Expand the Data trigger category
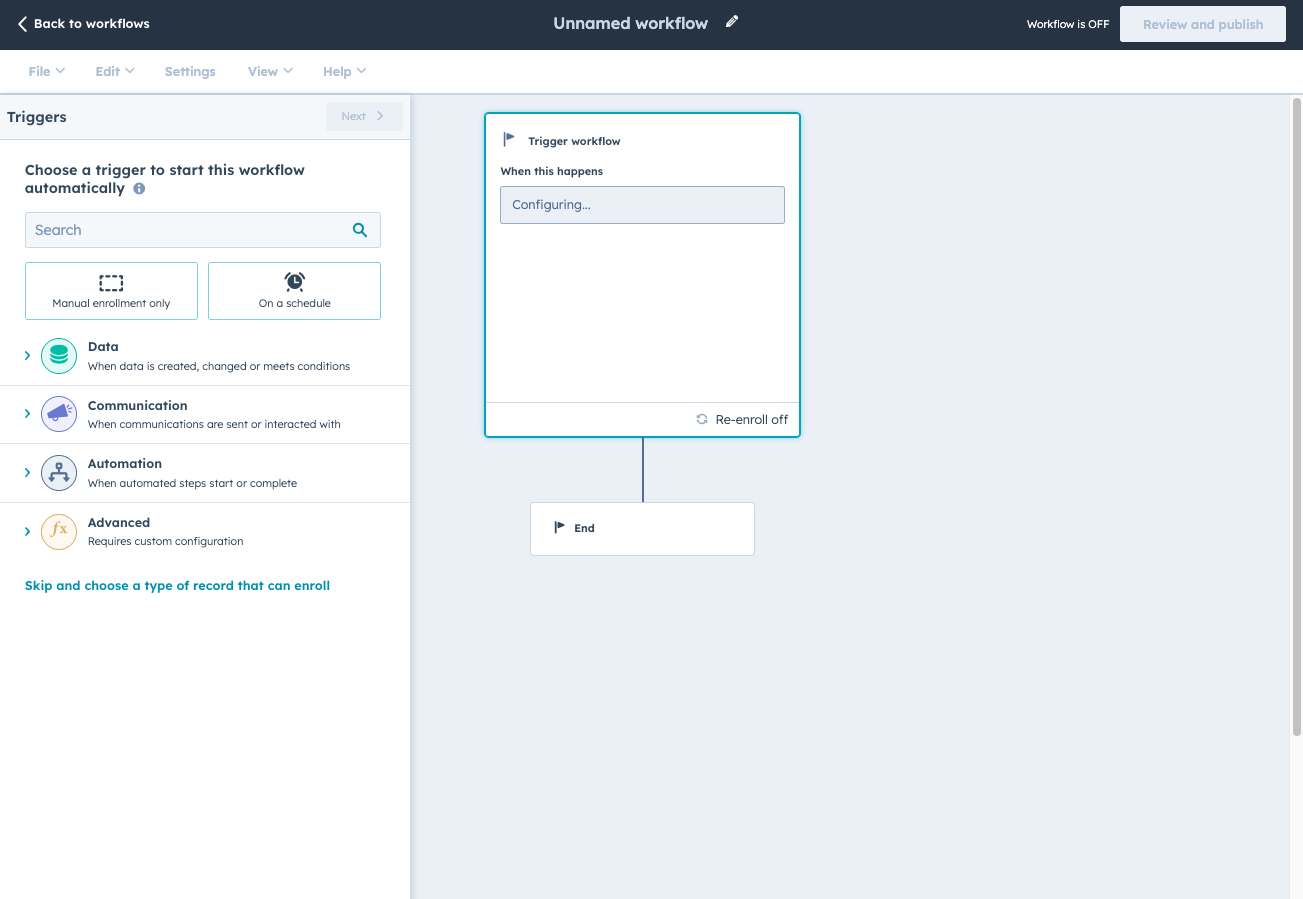This screenshot has width=1303, height=899. 27,355
